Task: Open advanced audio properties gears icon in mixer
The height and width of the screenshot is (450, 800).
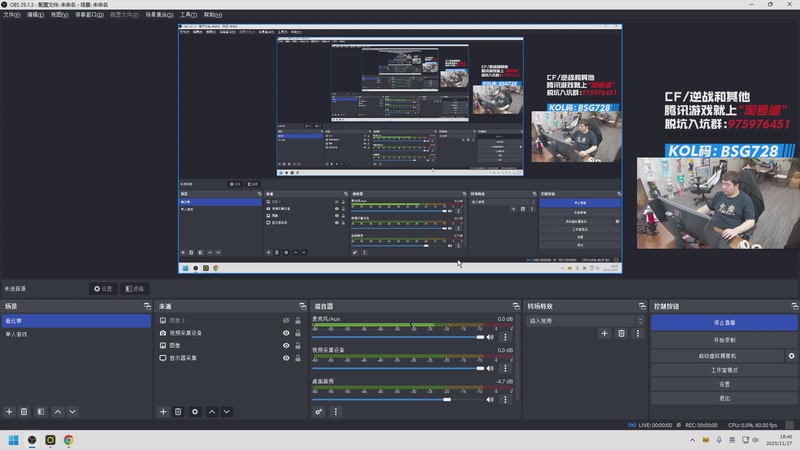Action: point(319,412)
